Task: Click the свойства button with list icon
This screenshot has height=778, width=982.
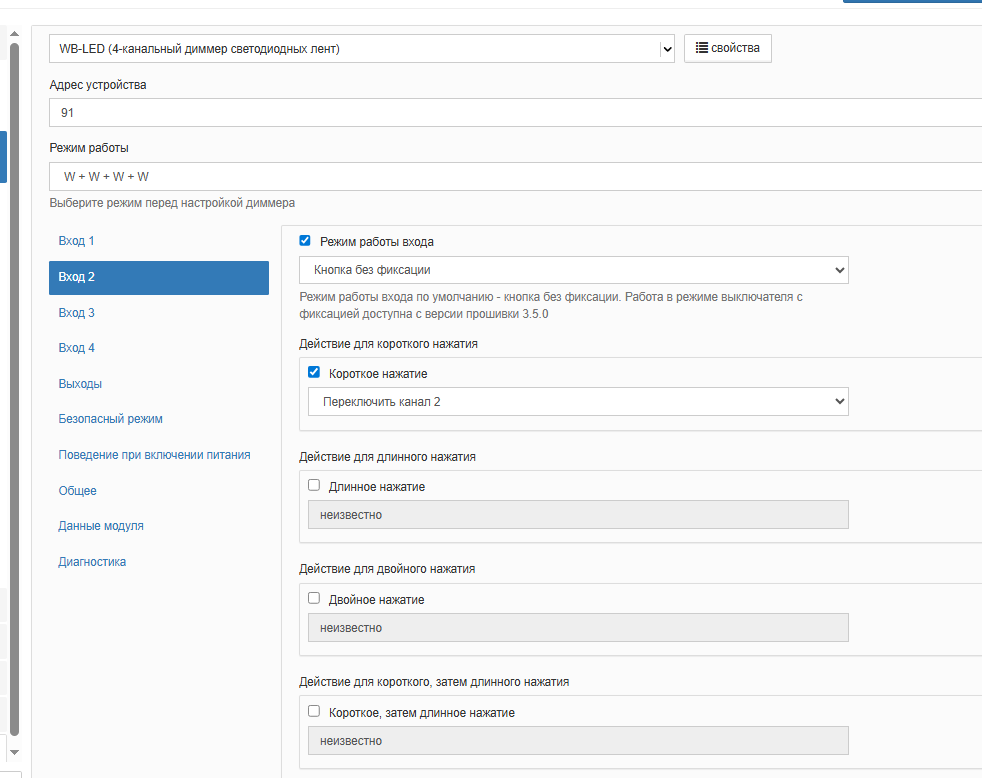Action: pos(727,48)
